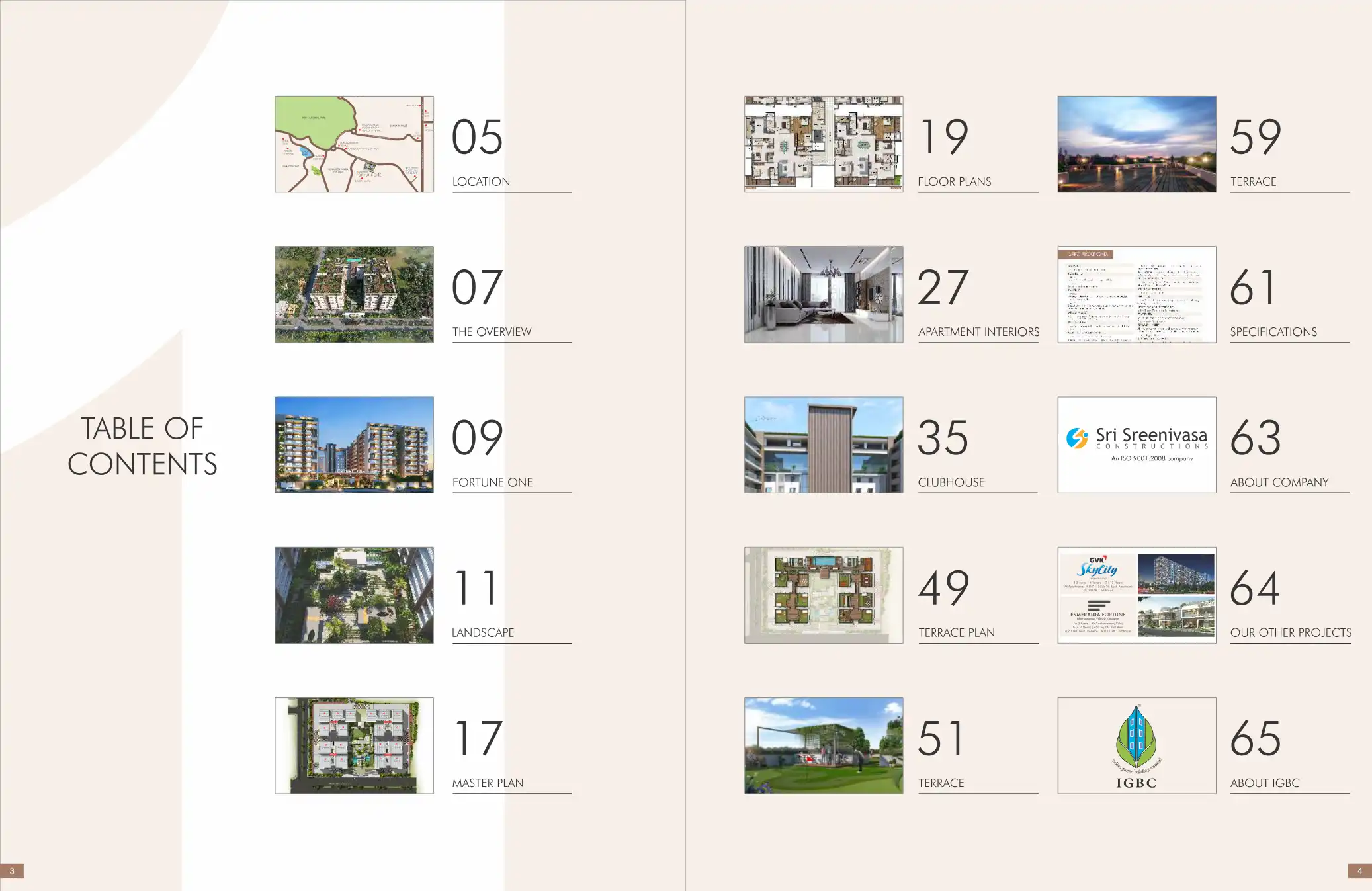The image size is (1372, 891).
Task: Select the Fortune One building thumbnail
Action: (354, 445)
